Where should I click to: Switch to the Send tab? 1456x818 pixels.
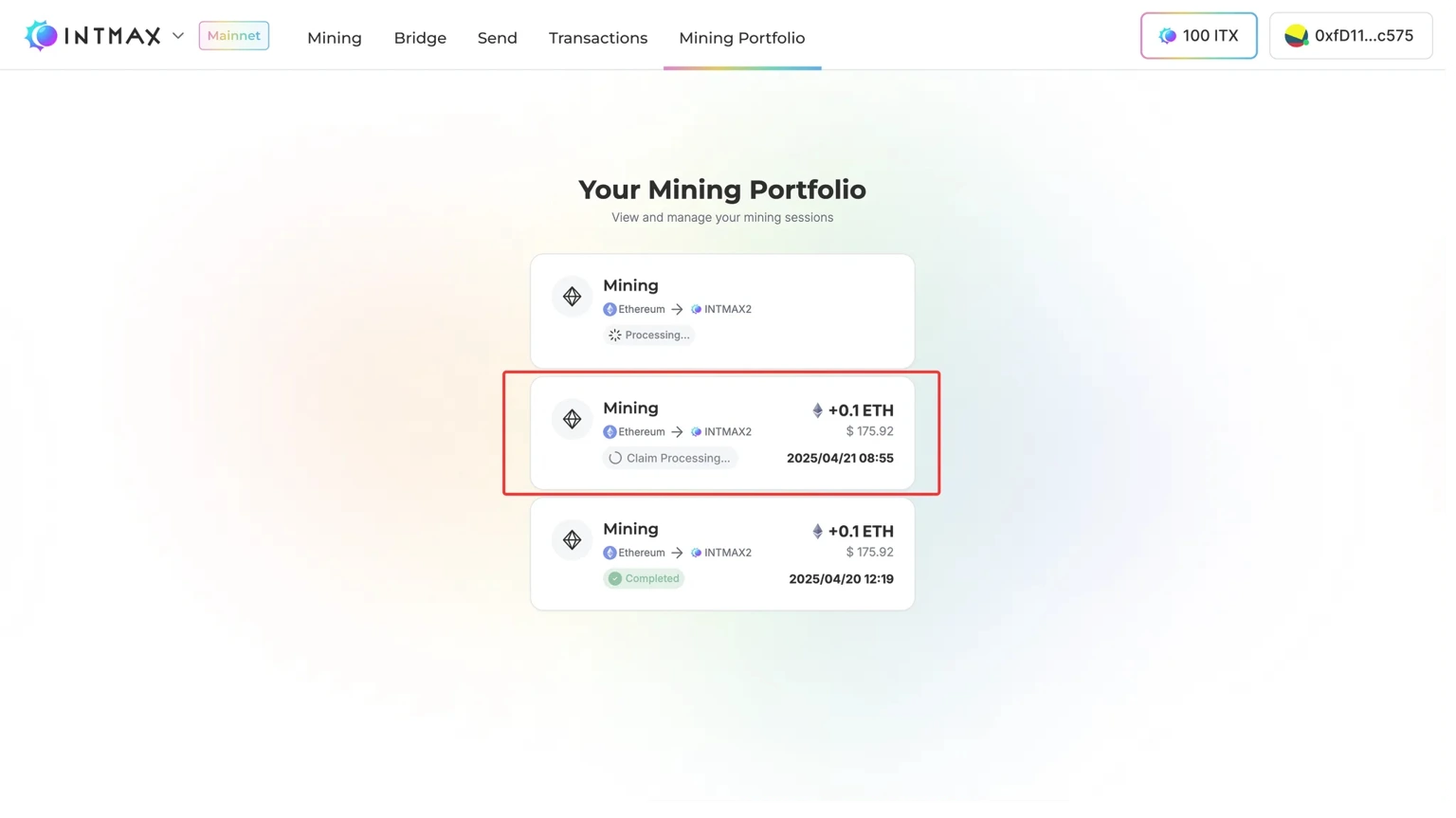point(497,38)
